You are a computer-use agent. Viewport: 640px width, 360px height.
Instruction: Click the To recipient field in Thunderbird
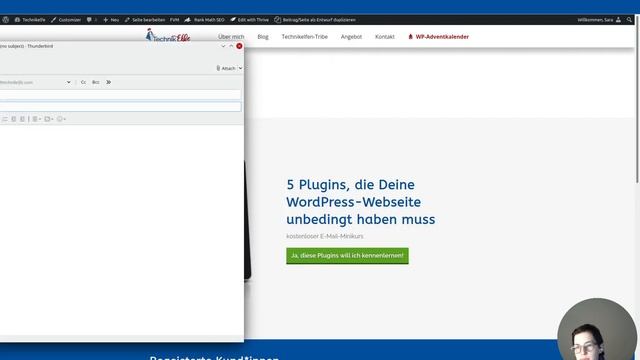click(120, 95)
